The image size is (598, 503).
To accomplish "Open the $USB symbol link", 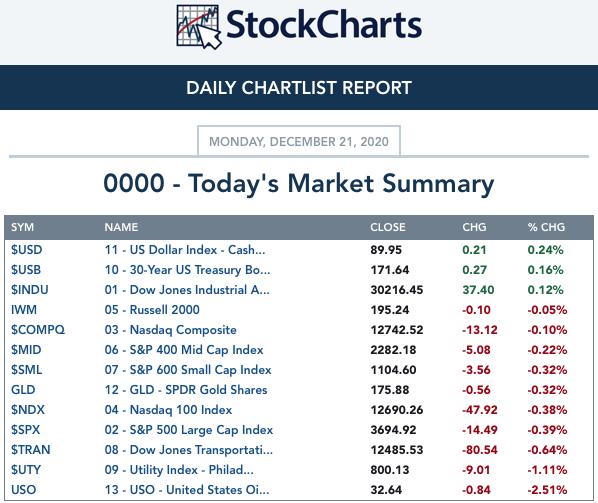I will pyautogui.click(x=26, y=270).
